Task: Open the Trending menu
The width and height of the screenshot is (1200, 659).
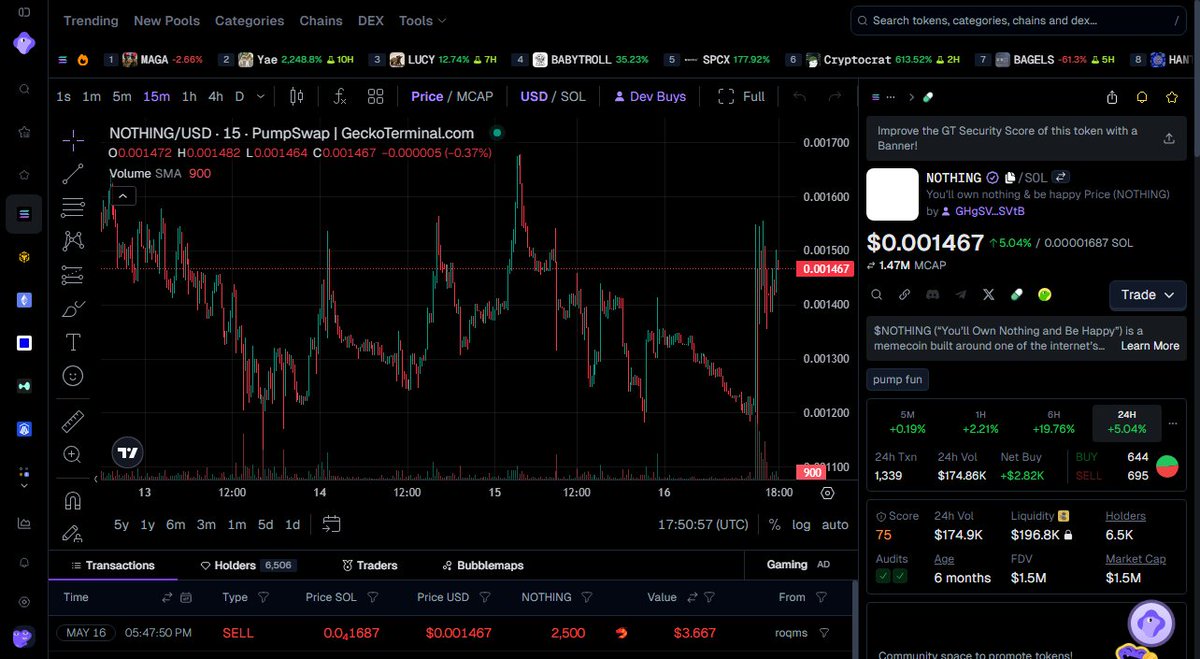Action: [90, 20]
